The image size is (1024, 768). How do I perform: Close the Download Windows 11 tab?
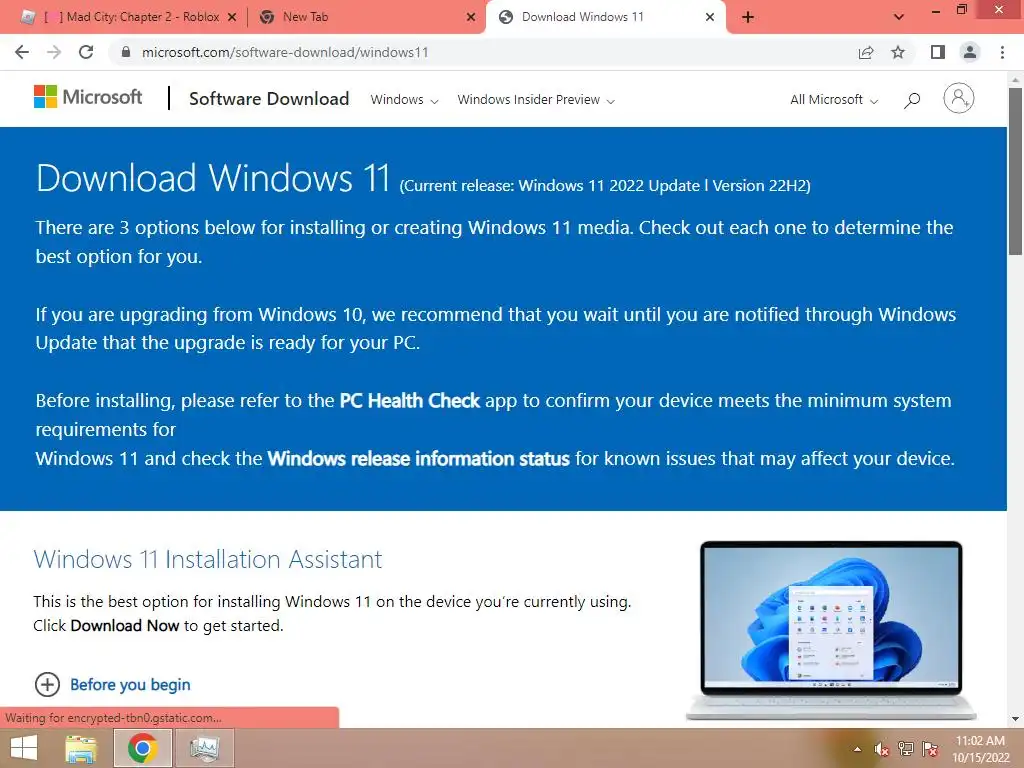click(710, 18)
